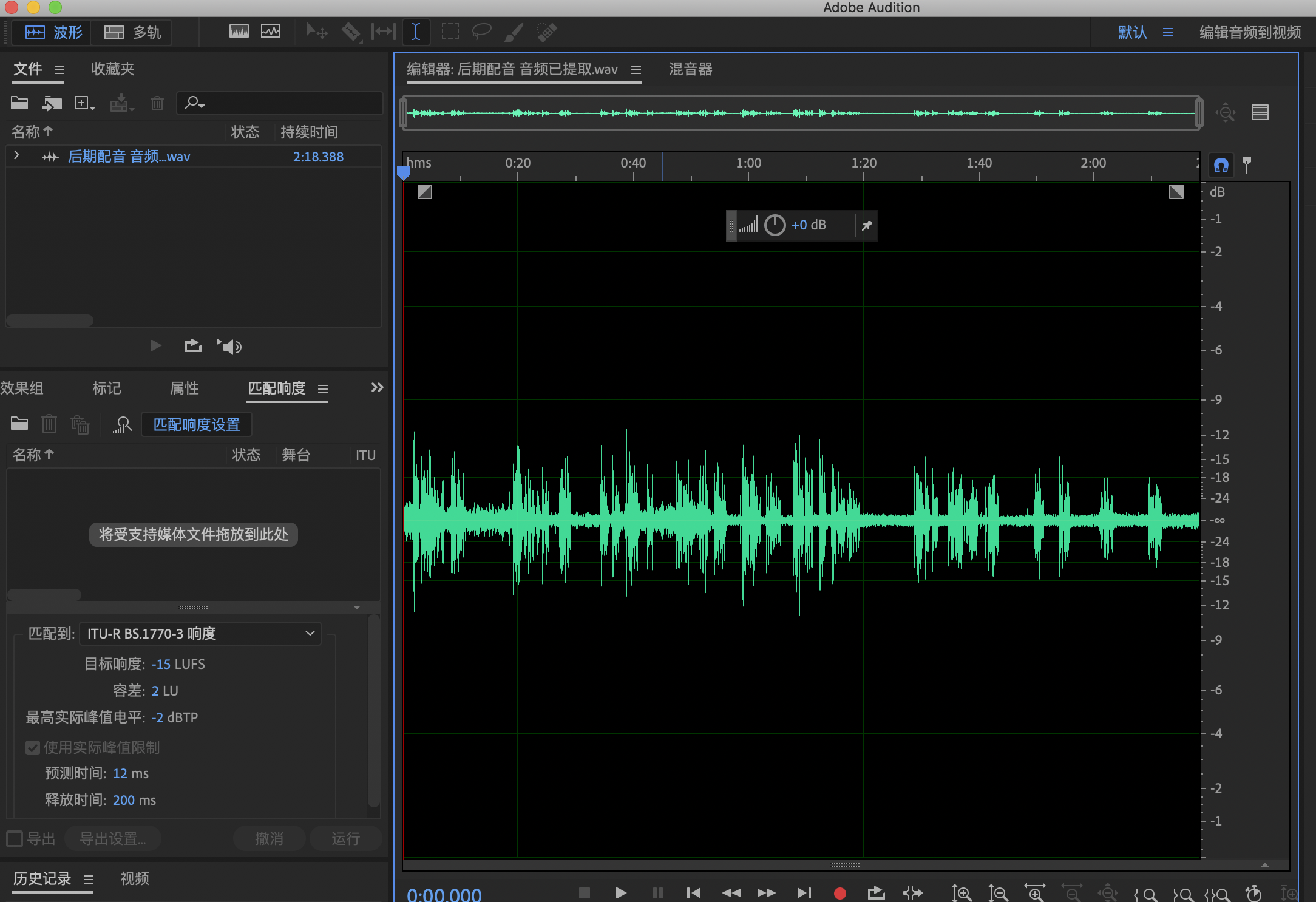Viewport: 1316px width, 902px height.
Task: Open the 文件 panel menu icon
Action: [59, 70]
